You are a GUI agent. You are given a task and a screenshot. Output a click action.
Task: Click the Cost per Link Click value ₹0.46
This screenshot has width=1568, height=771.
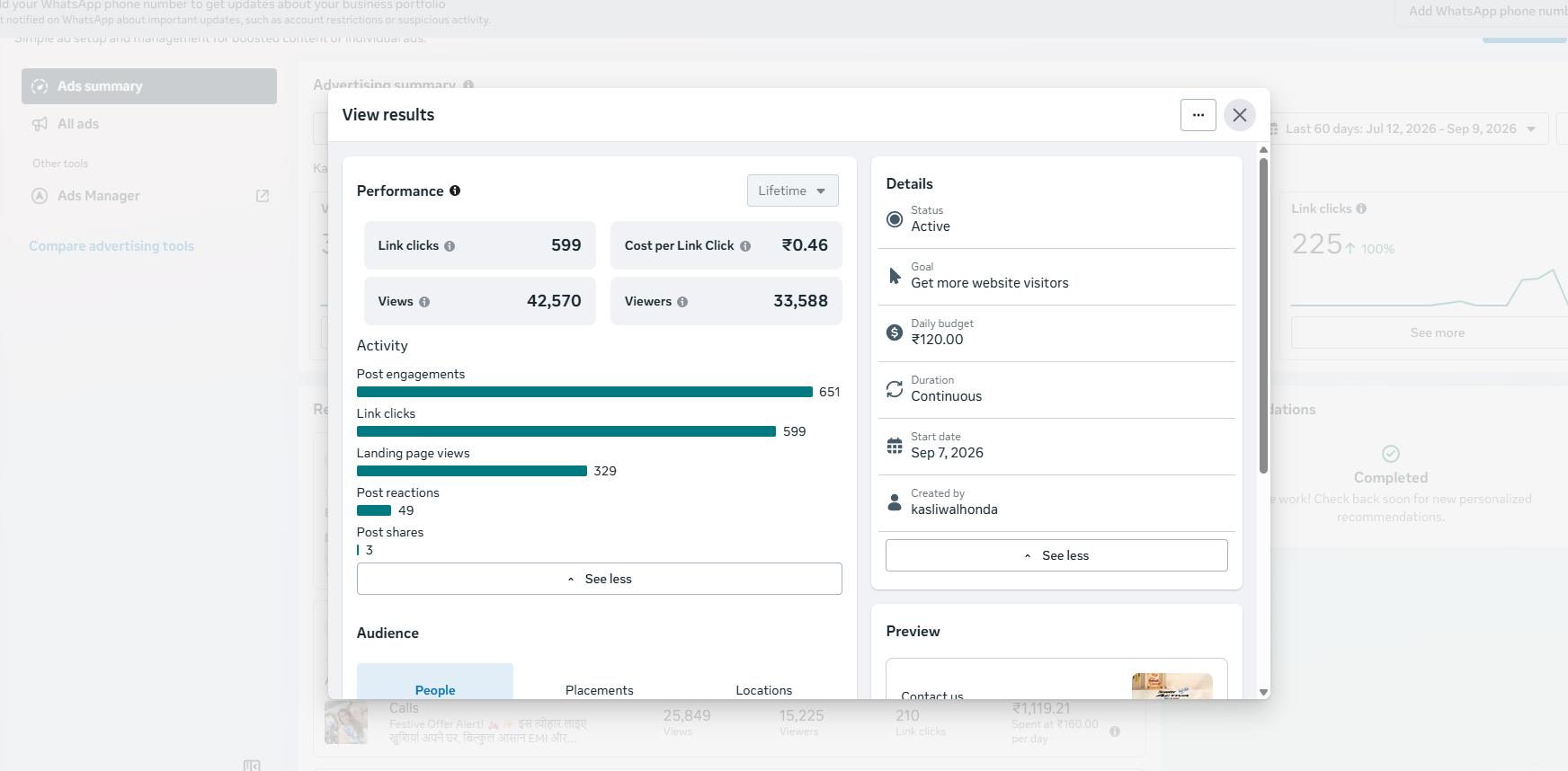pos(805,245)
